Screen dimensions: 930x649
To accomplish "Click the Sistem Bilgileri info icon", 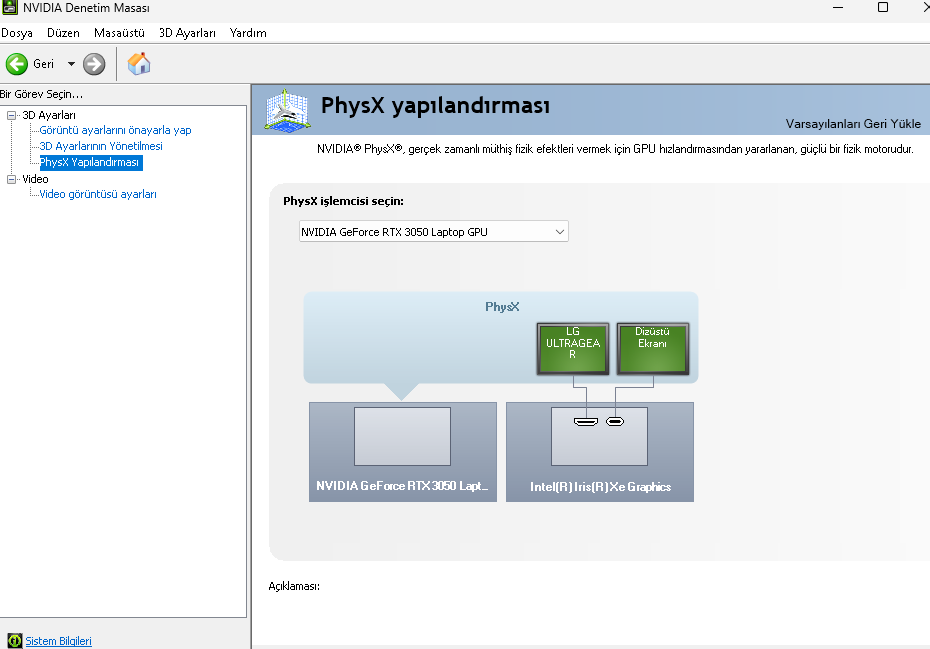I will tap(15, 641).
